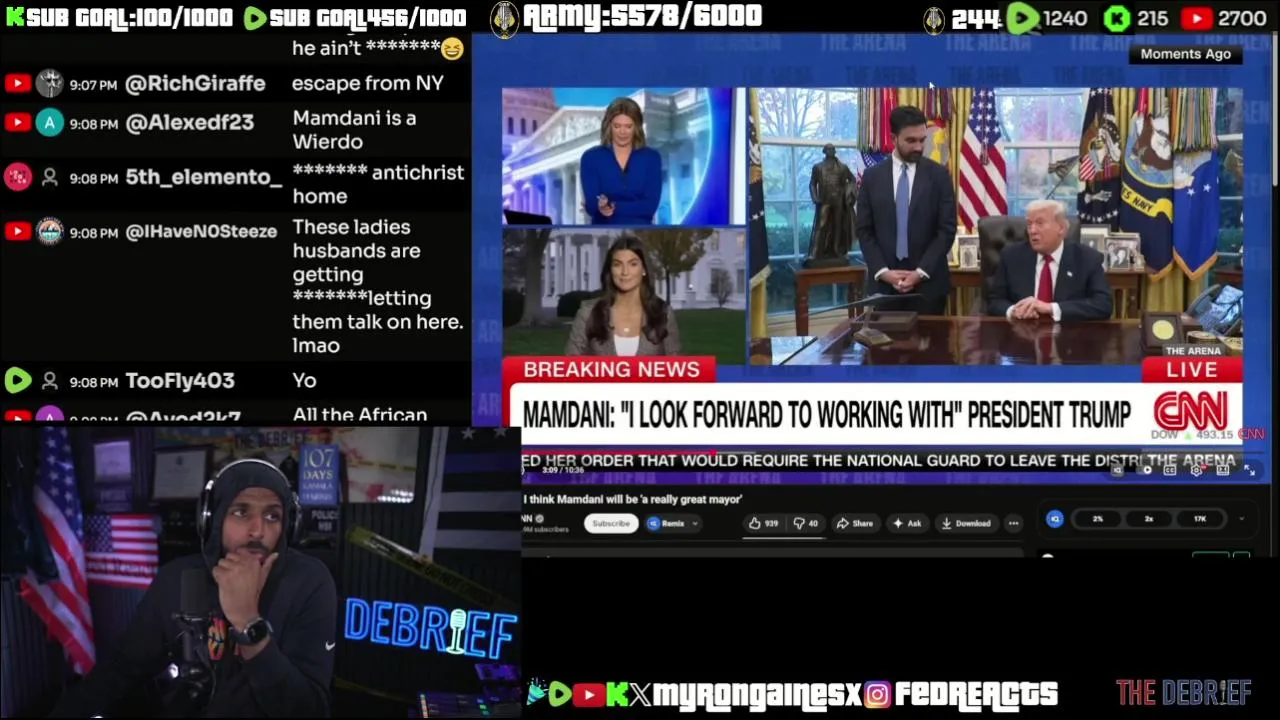Dislike the video showing 40 dislikes
The height and width of the screenshot is (720, 1280).
coord(806,523)
